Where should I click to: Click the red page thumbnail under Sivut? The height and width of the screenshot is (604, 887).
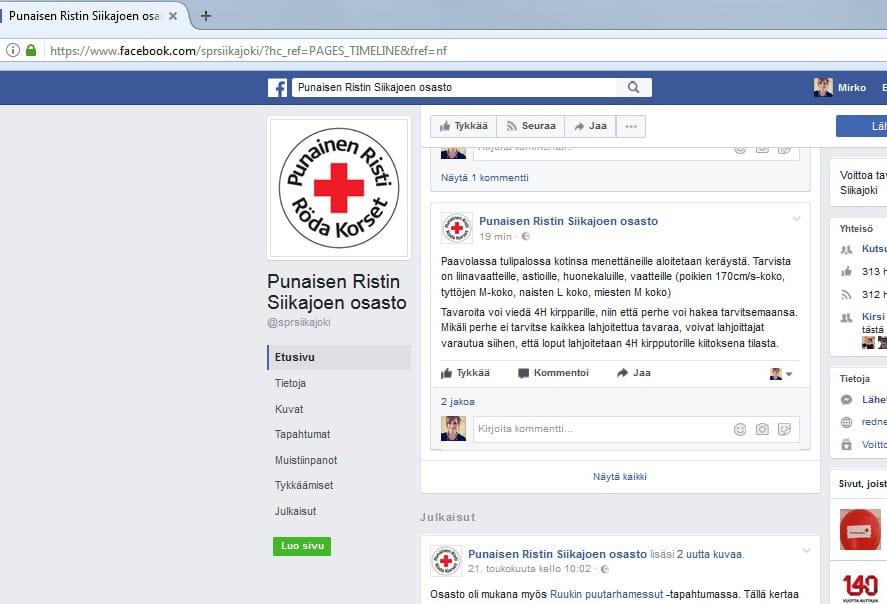[x=860, y=529]
